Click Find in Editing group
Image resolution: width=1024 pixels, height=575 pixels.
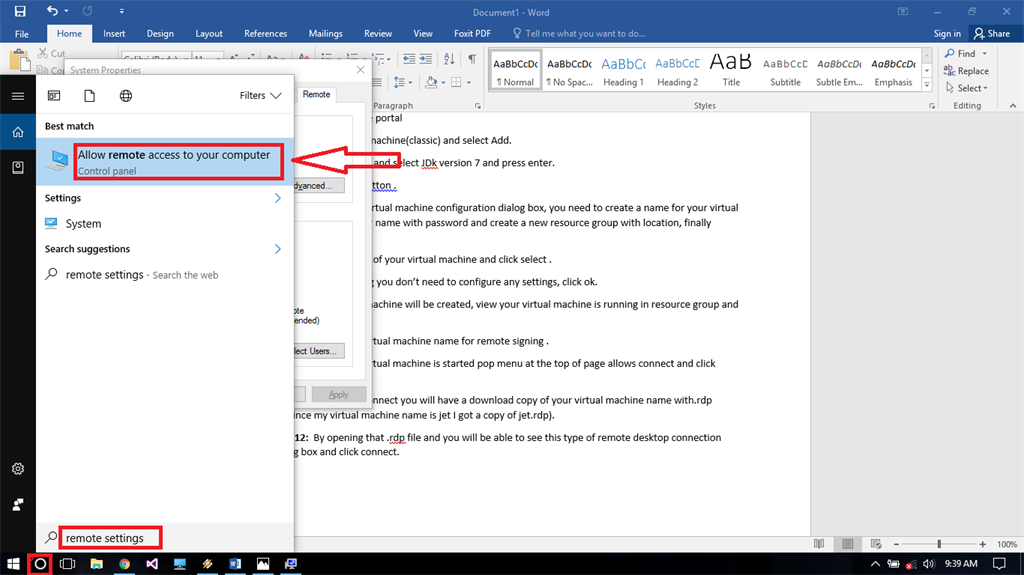[960, 54]
